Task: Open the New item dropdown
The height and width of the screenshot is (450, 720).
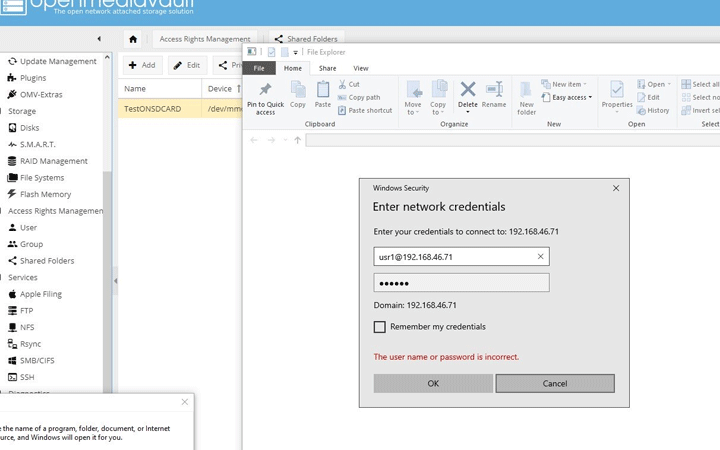Action: pos(564,84)
